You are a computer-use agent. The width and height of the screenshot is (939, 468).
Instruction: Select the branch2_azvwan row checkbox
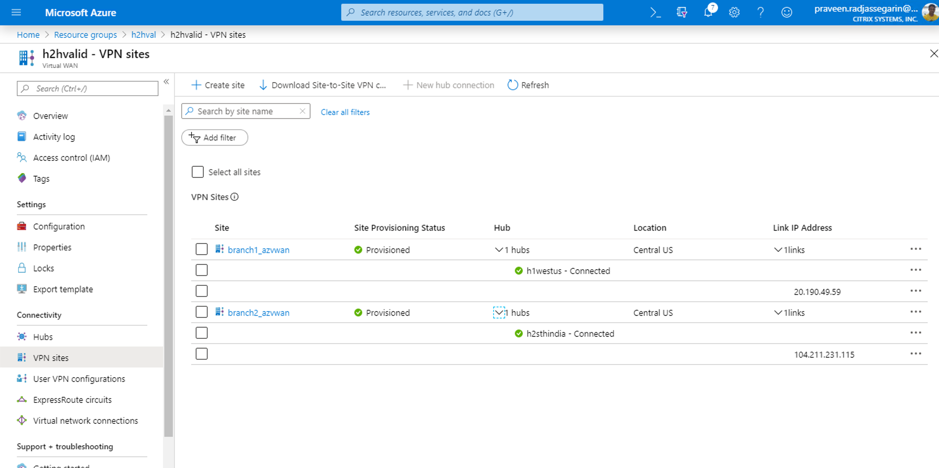pos(202,312)
